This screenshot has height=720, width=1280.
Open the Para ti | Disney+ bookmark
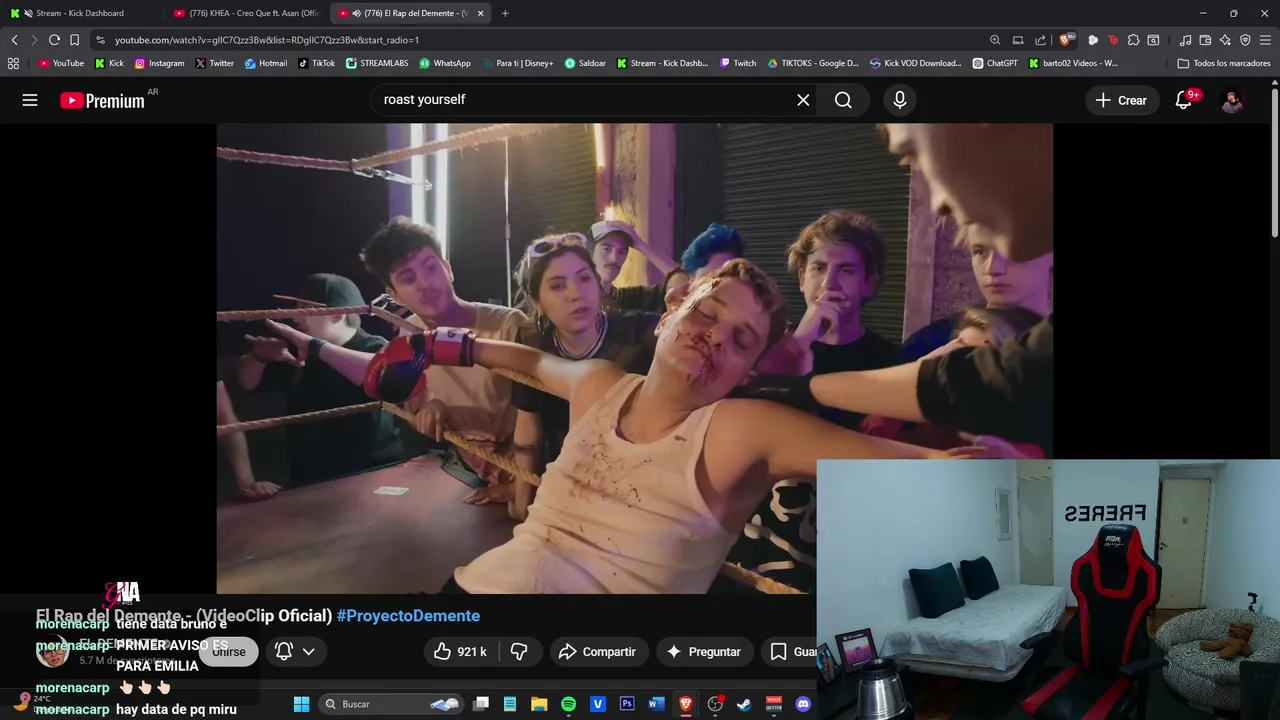coord(517,63)
